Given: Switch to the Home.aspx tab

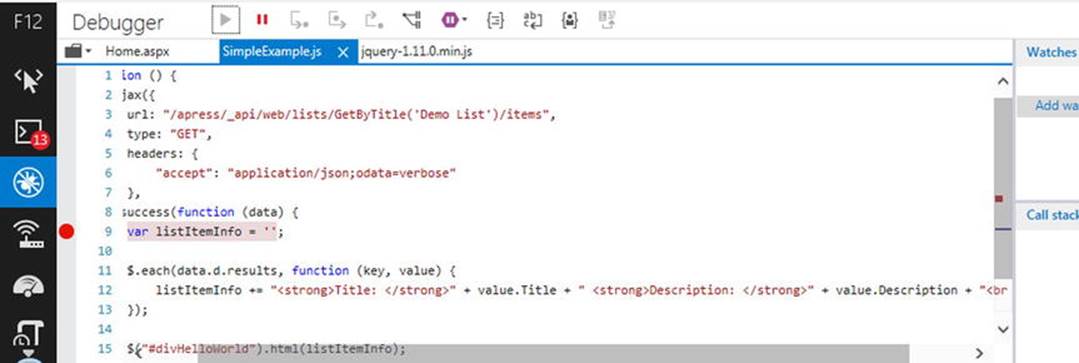Looking at the screenshot, I should pyautogui.click(x=137, y=52).
